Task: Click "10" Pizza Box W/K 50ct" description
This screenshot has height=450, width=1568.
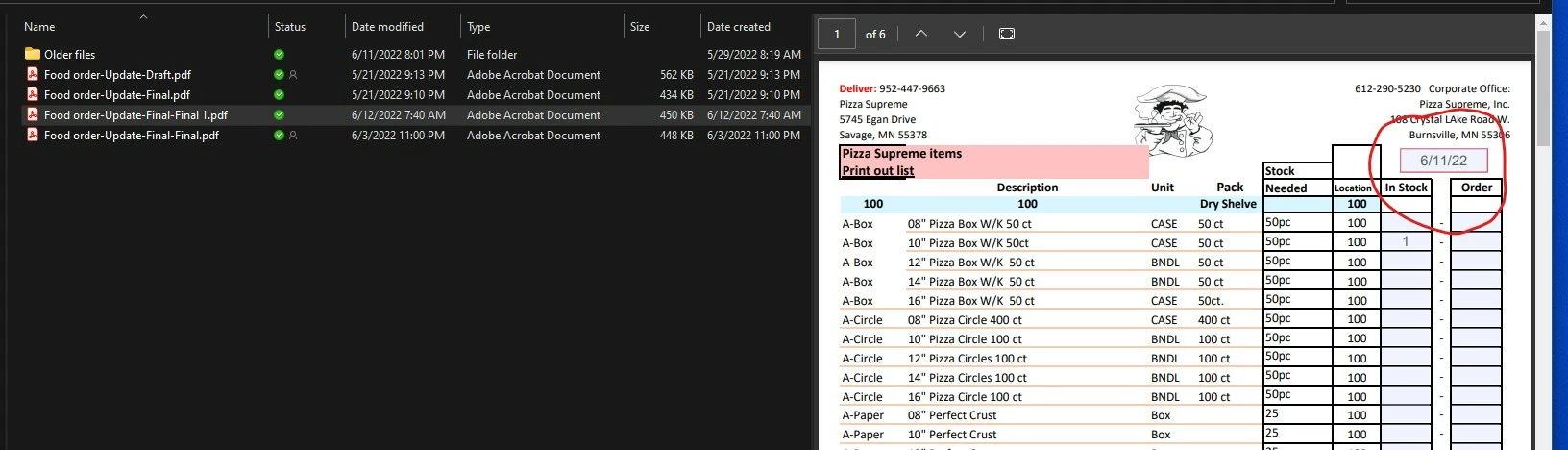Action: [x=968, y=243]
